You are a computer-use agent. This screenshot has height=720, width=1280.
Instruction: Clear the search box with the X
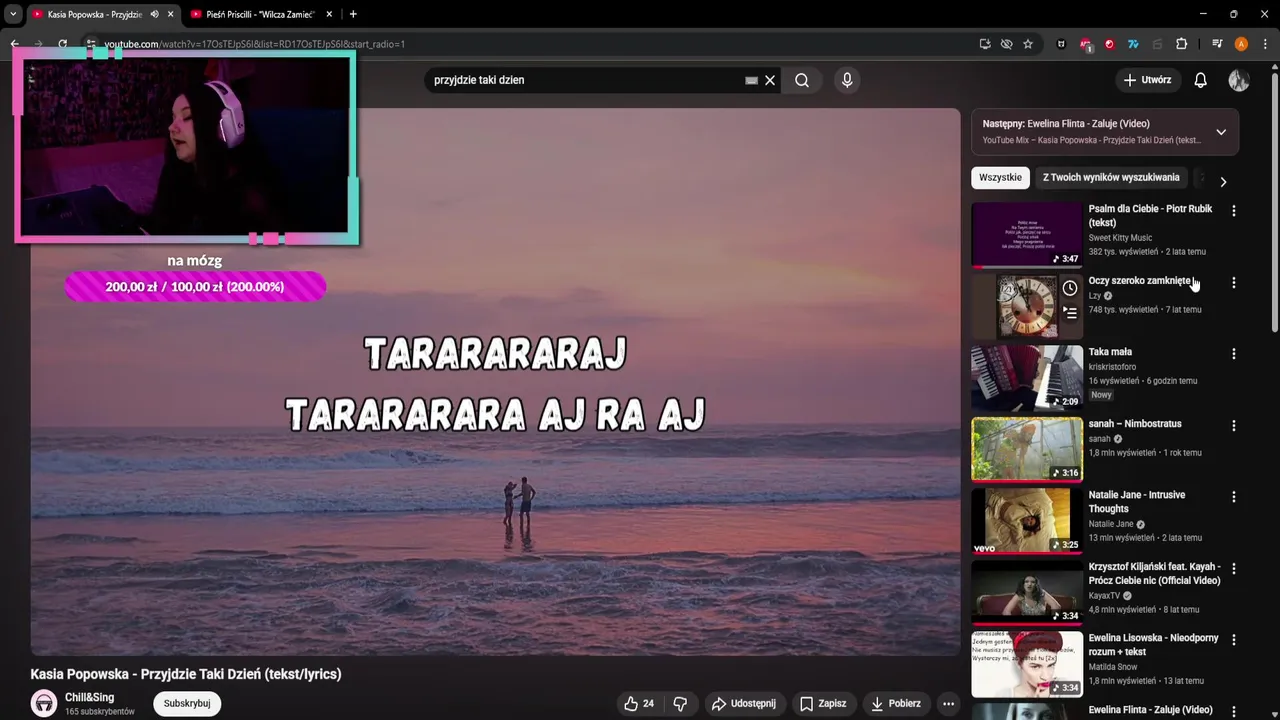pyautogui.click(x=770, y=80)
